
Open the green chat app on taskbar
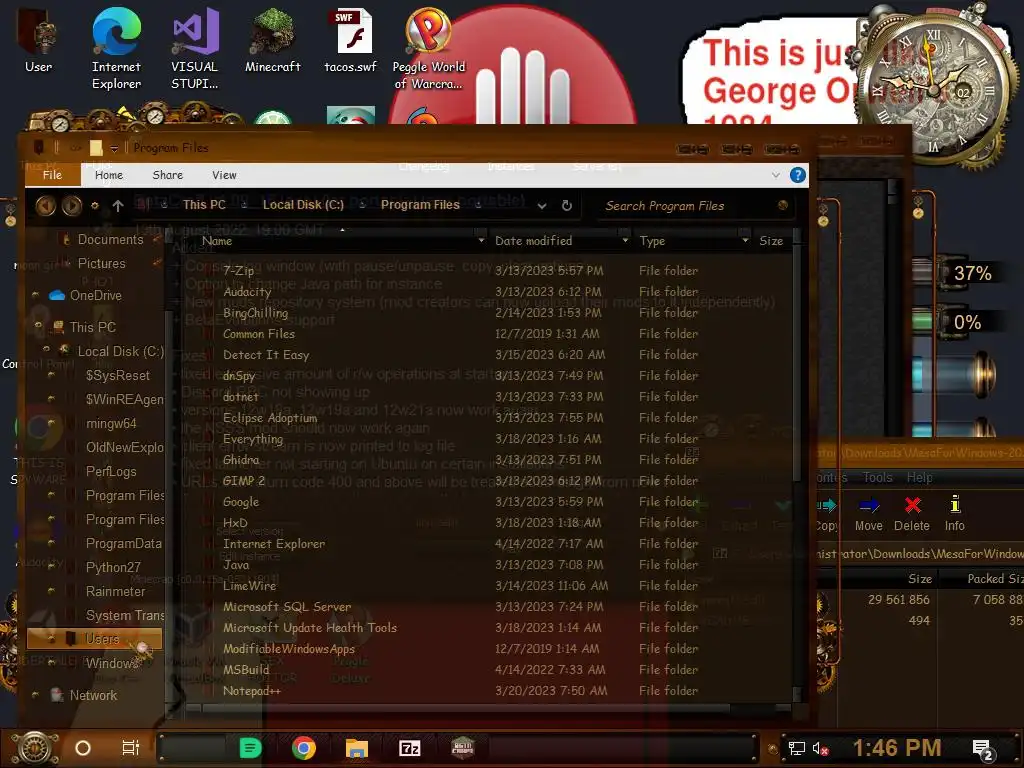(x=250, y=748)
